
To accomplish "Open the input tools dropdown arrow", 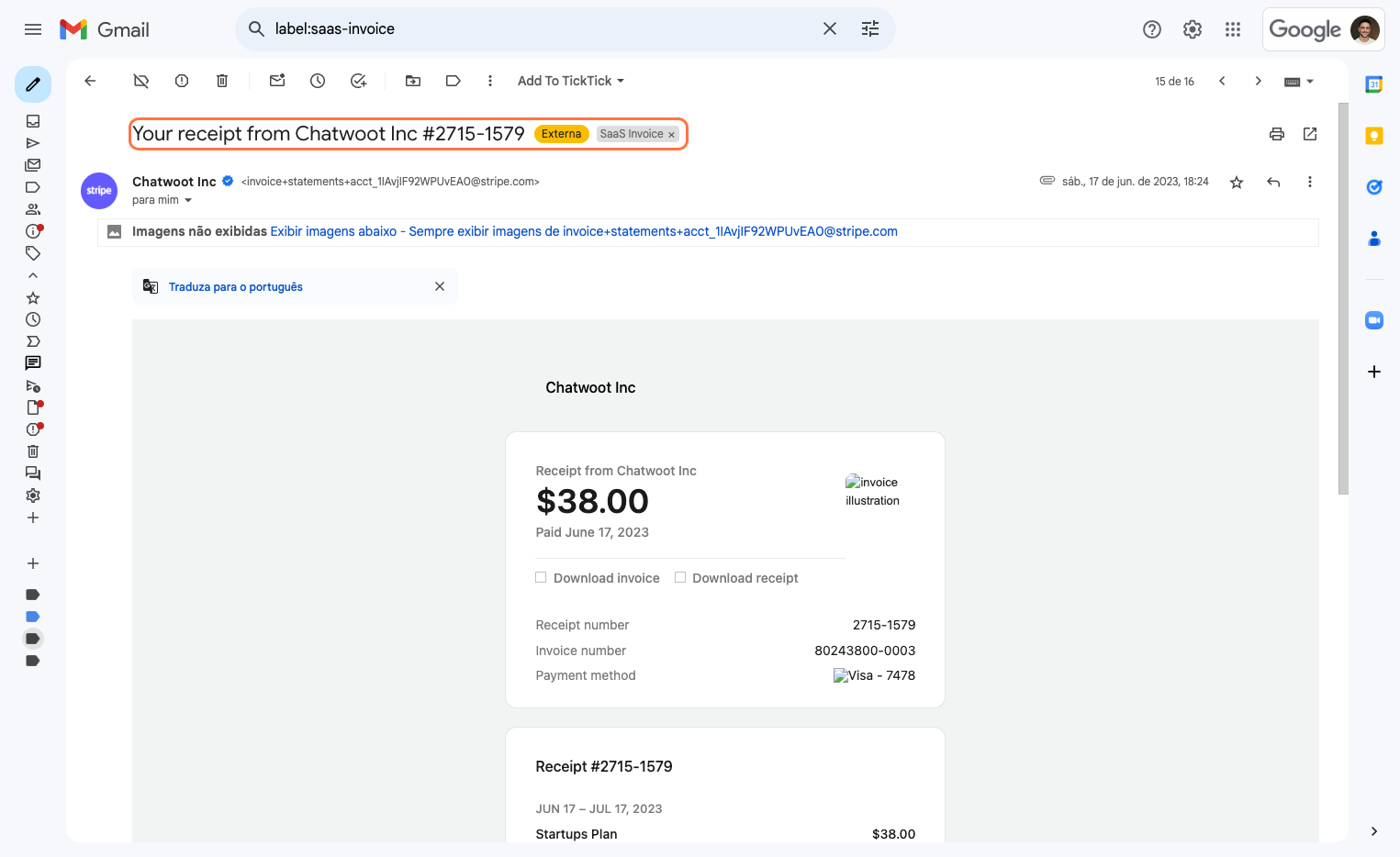I will click(x=1310, y=82).
